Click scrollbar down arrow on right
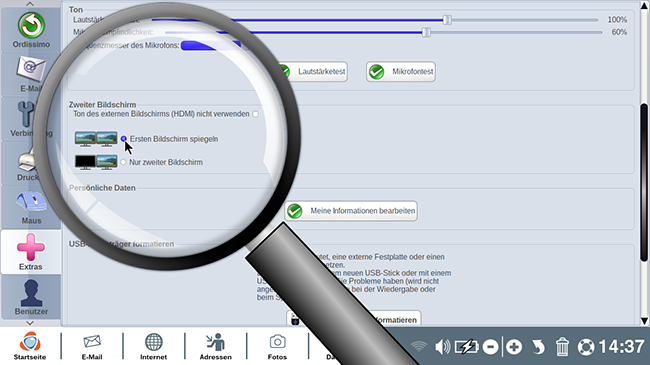 pyautogui.click(x=644, y=321)
